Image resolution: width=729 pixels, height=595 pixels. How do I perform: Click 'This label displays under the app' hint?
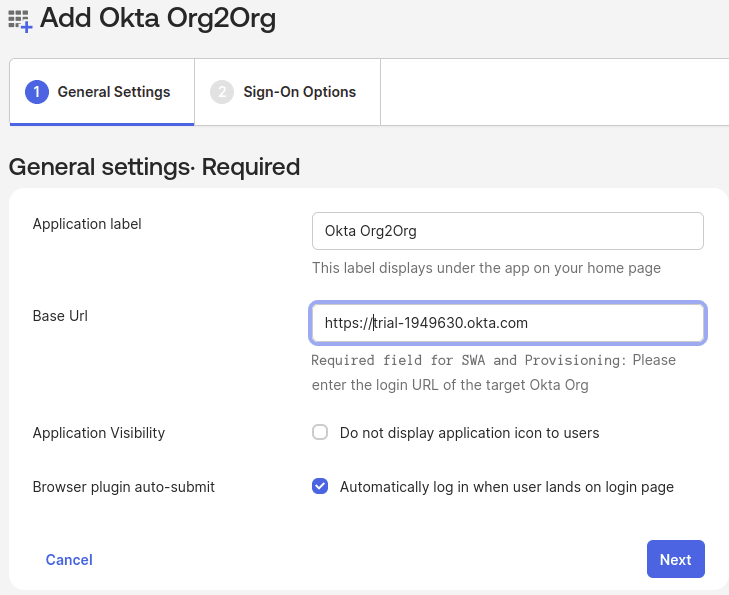coord(486,268)
